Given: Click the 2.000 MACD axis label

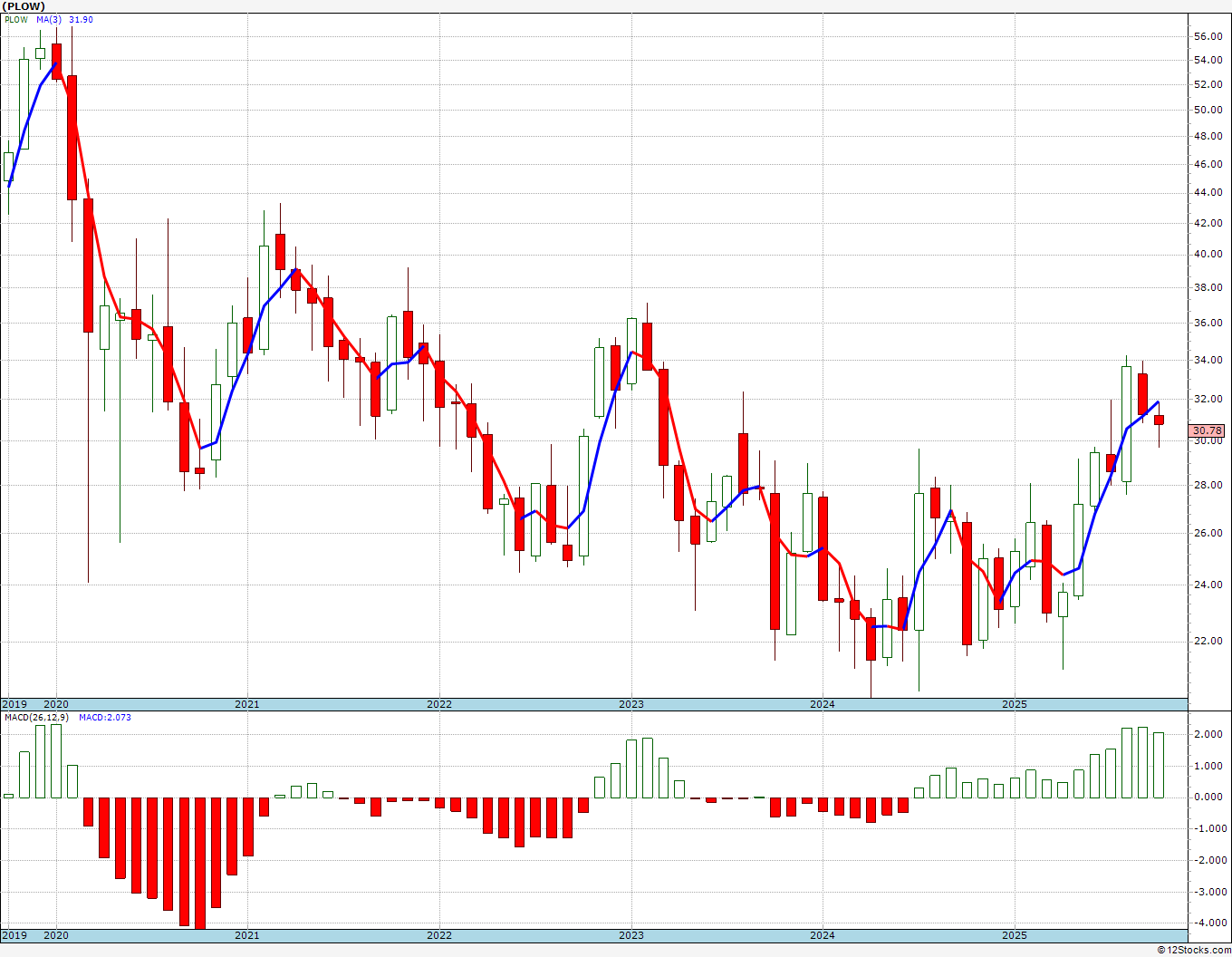Looking at the screenshot, I should pyautogui.click(x=1209, y=735).
